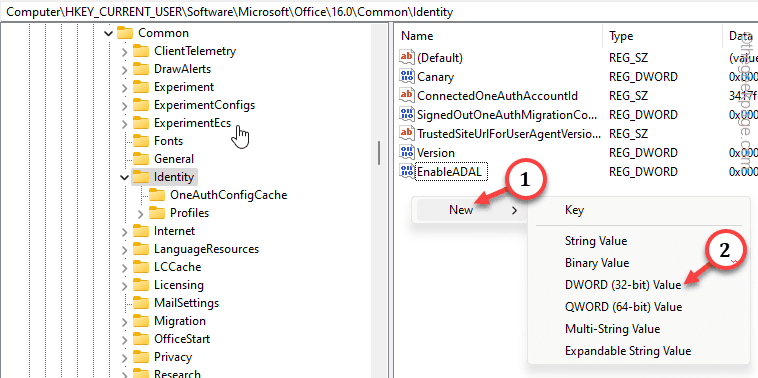The width and height of the screenshot is (758, 378).
Task: Click the OneAuthConfigCache folder icon
Action: click(x=157, y=195)
